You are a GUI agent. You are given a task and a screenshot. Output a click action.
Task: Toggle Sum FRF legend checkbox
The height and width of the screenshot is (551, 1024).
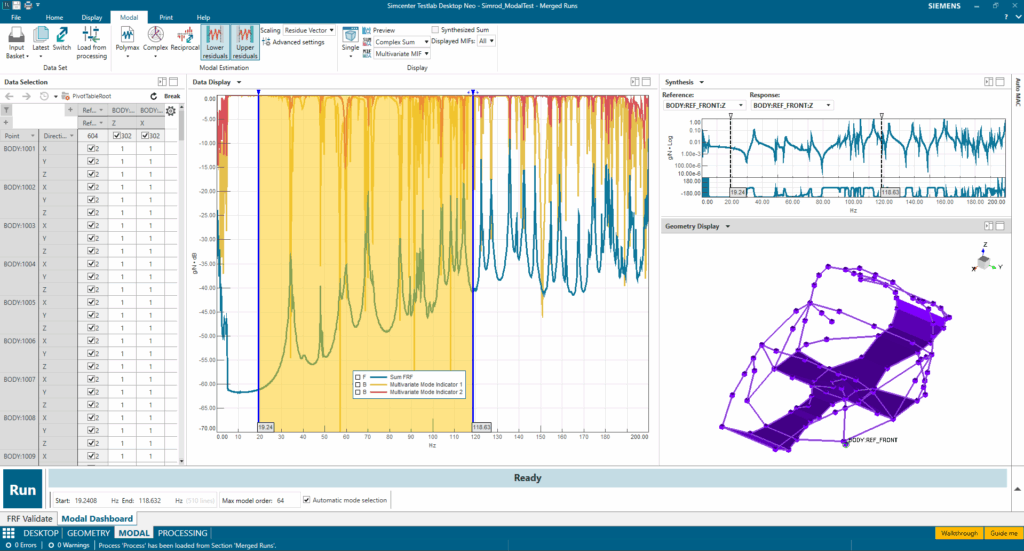pyautogui.click(x=357, y=377)
